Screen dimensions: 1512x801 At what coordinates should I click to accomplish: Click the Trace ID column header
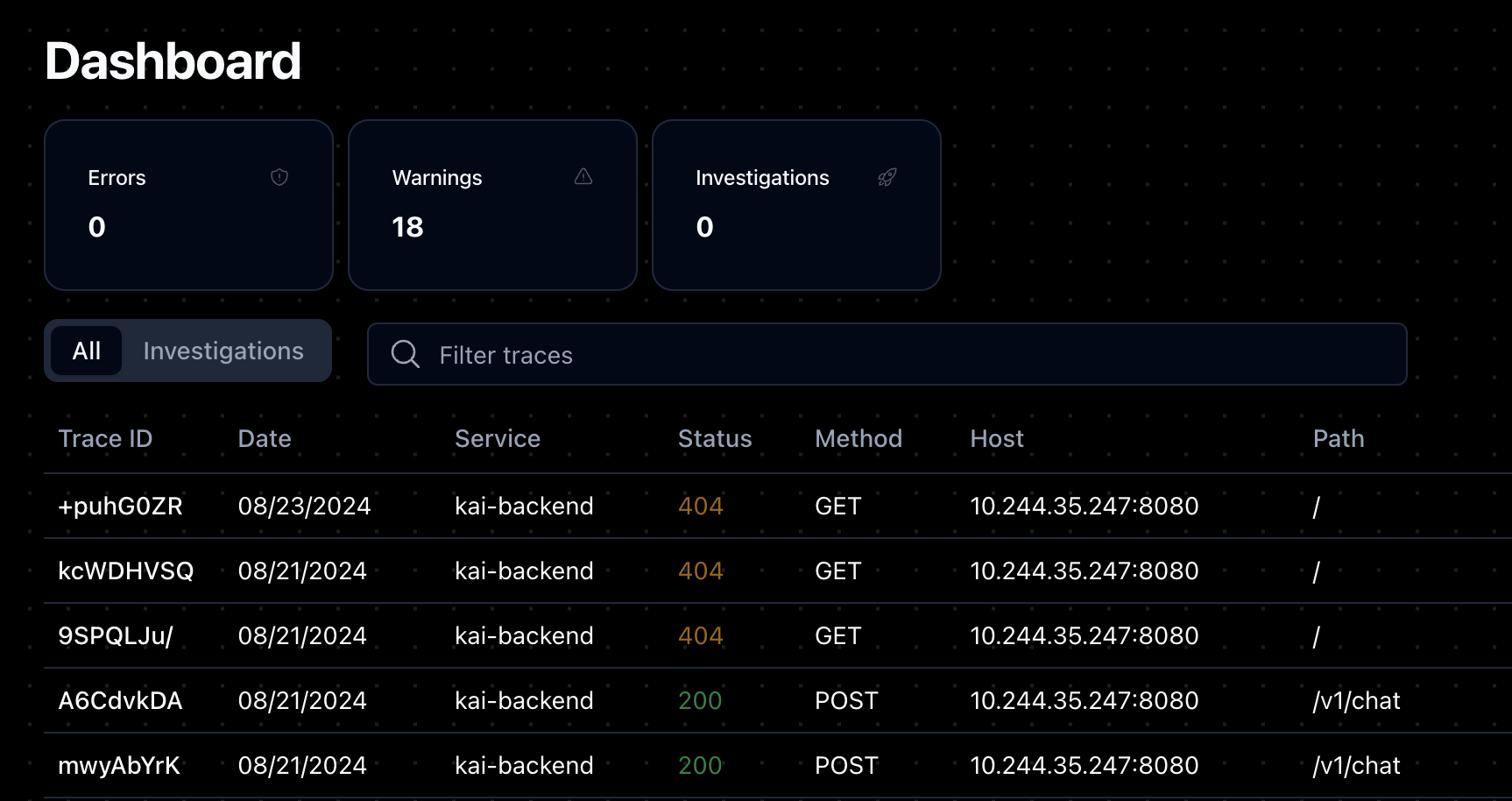coord(105,438)
